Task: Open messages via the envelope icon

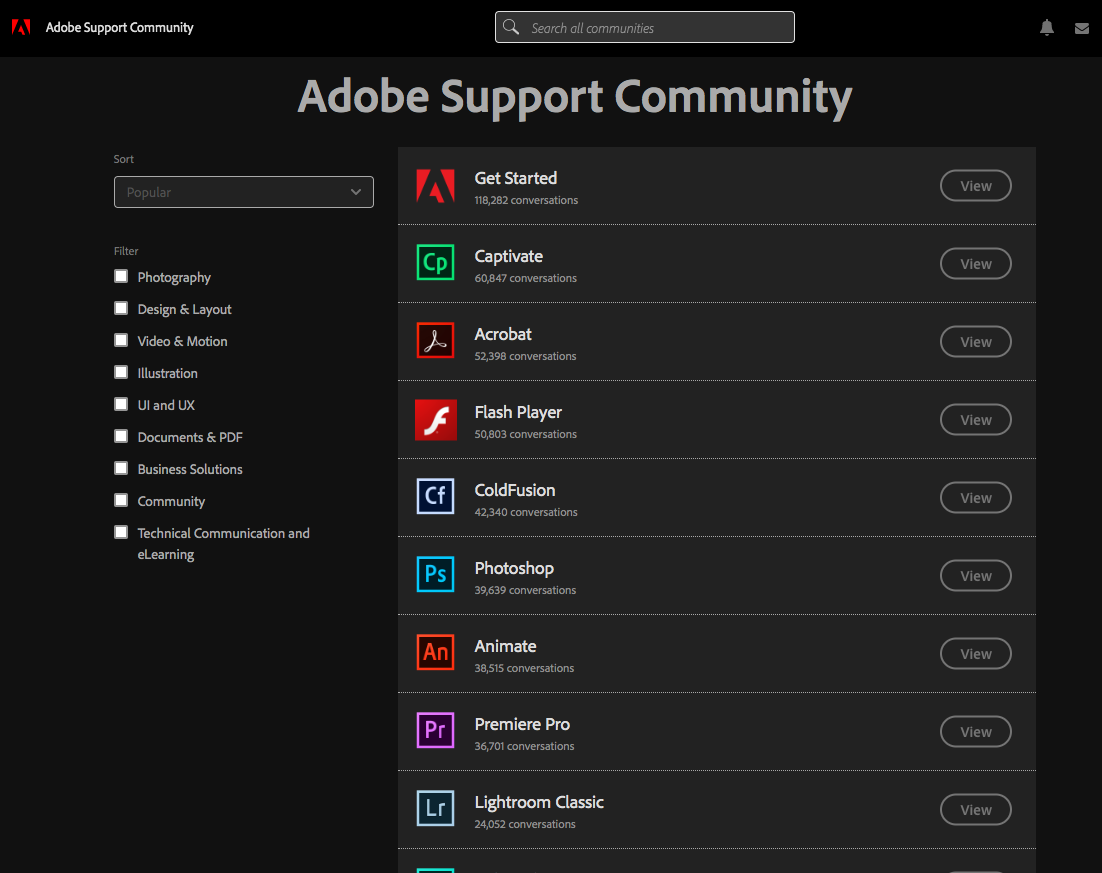Action: coord(1081,27)
